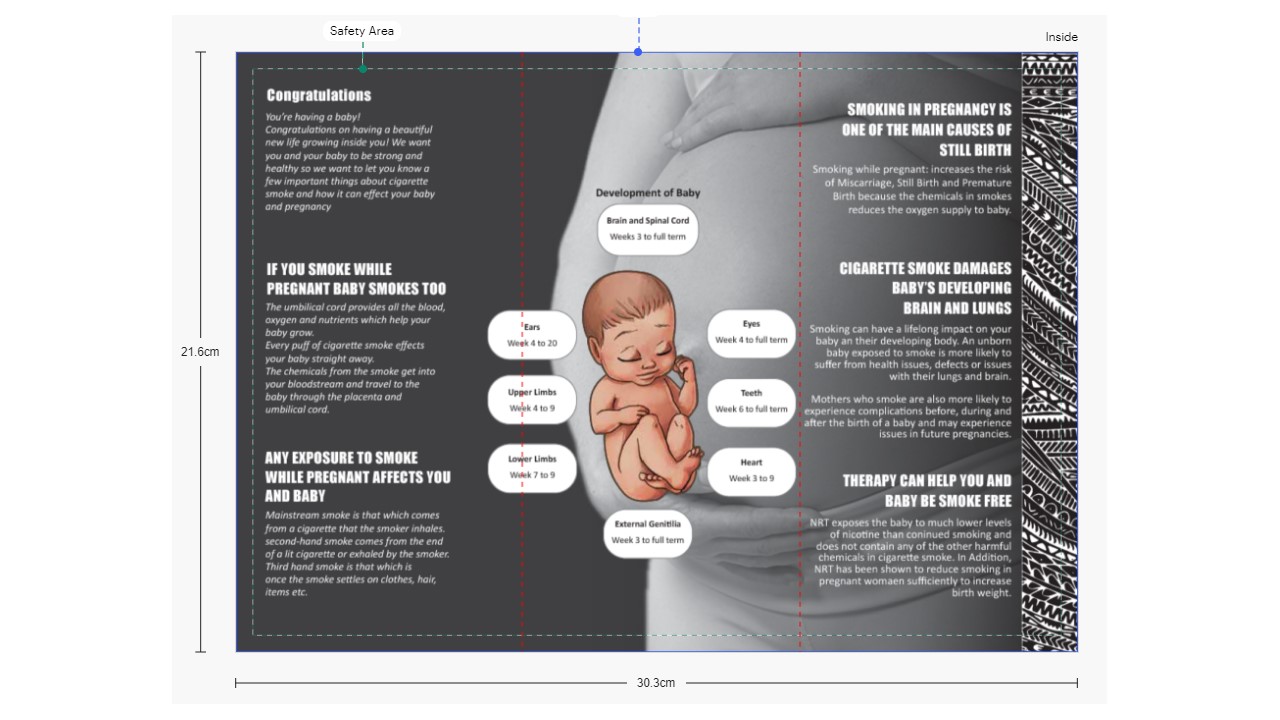Select the Eyes week label bubble
Image resolution: width=1280 pixels, height=720 pixels.
[x=751, y=332]
